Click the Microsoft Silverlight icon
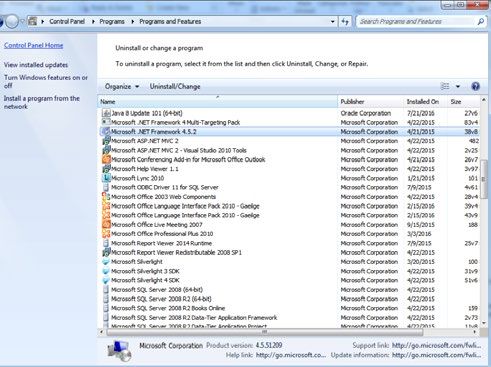The image size is (491, 367). point(106,262)
